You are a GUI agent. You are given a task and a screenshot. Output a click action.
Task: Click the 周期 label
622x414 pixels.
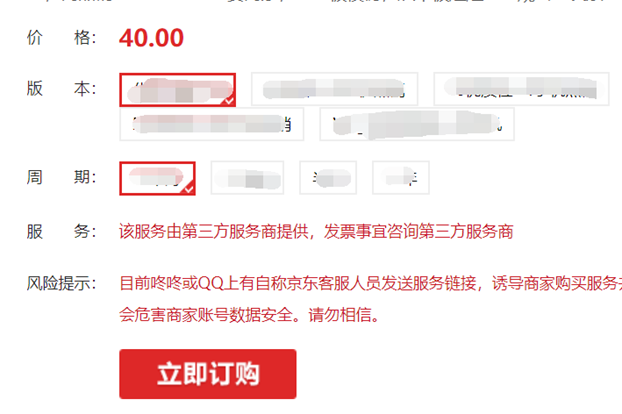(61, 177)
